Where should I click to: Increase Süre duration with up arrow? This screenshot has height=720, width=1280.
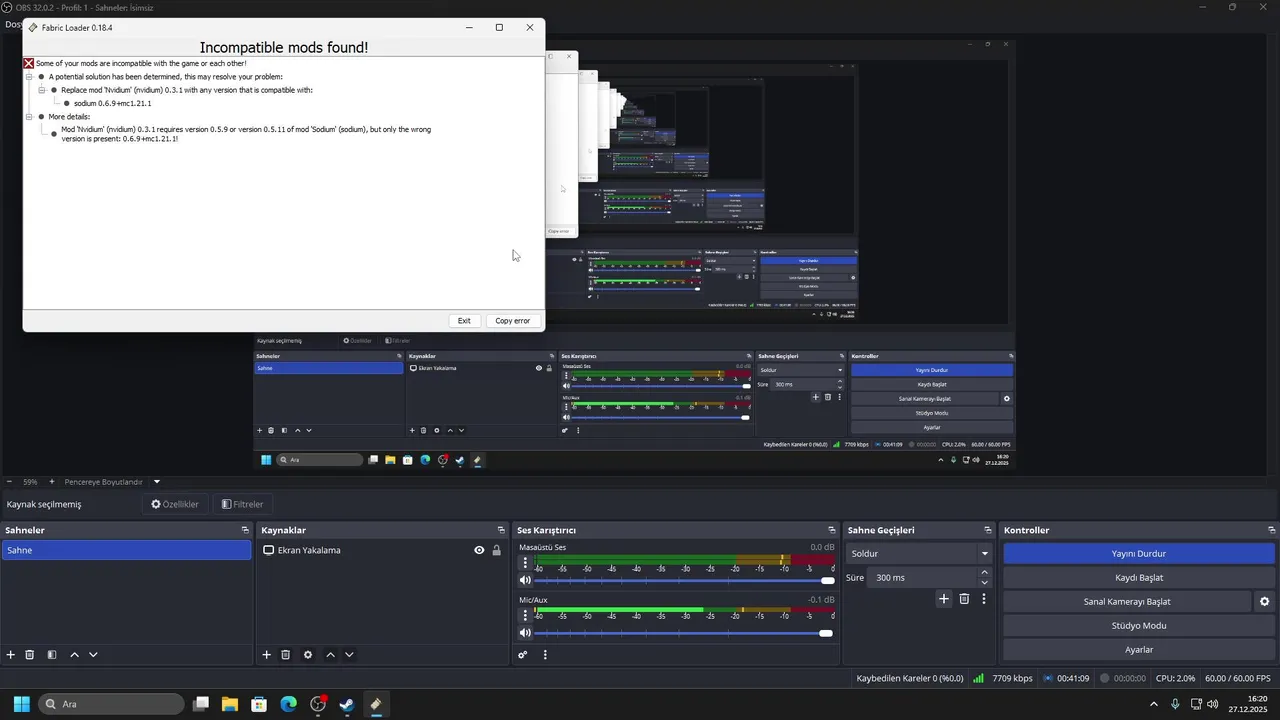[984, 573]
